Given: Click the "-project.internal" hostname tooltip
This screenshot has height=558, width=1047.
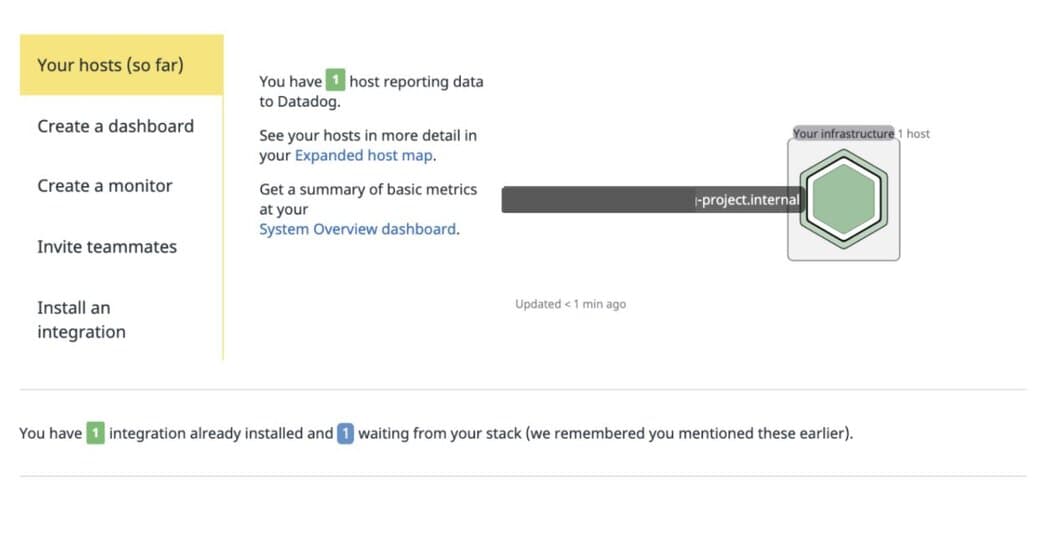Looking at the screenshot, I should pos(748,200).
